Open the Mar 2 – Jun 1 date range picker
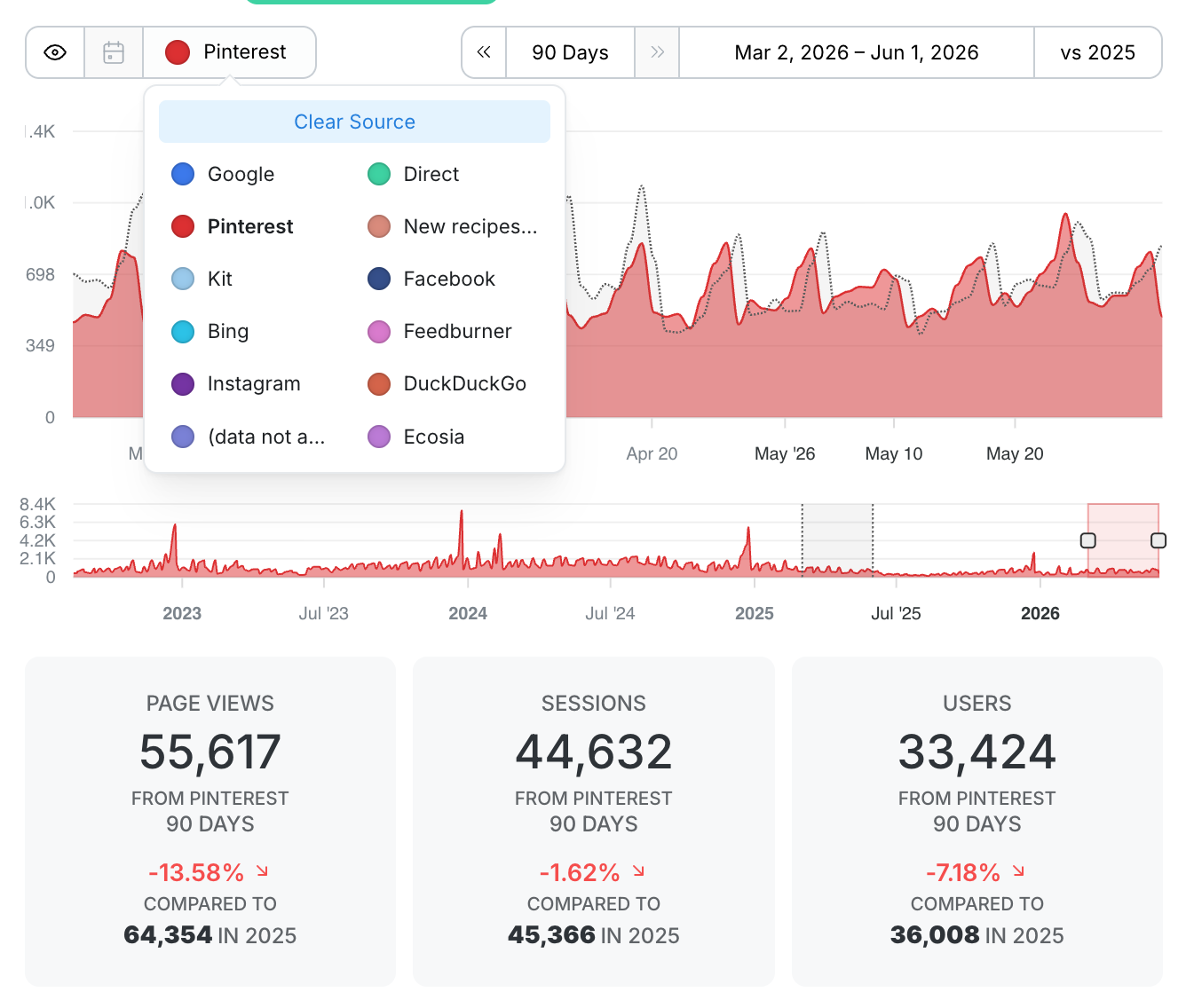This screenshot has width=1186, height=1008. pos(857,52)
